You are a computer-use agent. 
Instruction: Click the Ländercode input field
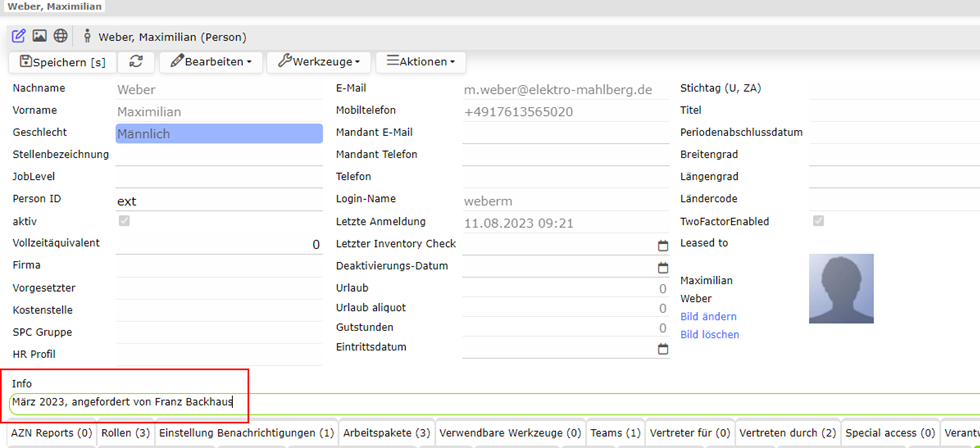point(894,200)
